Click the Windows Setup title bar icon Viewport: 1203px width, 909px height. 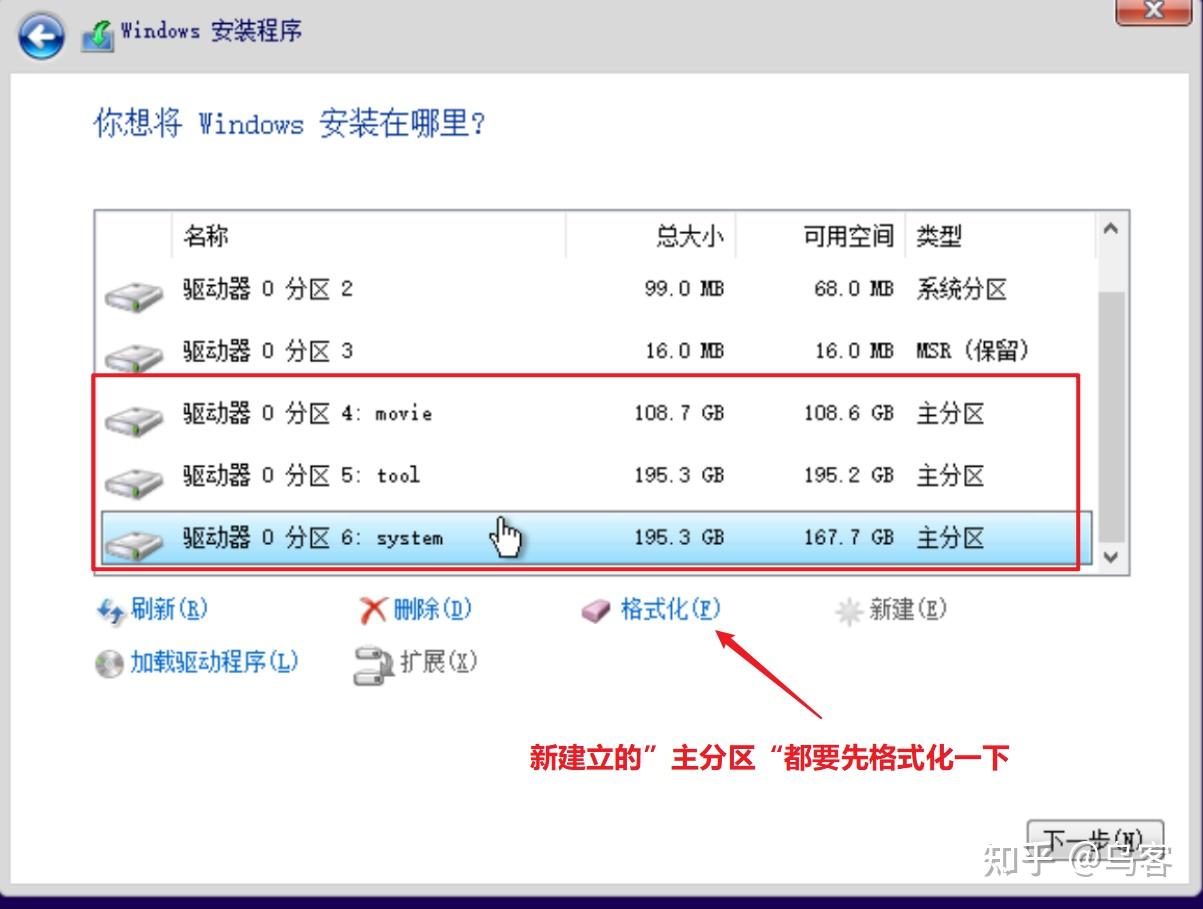tap(95, 30)
